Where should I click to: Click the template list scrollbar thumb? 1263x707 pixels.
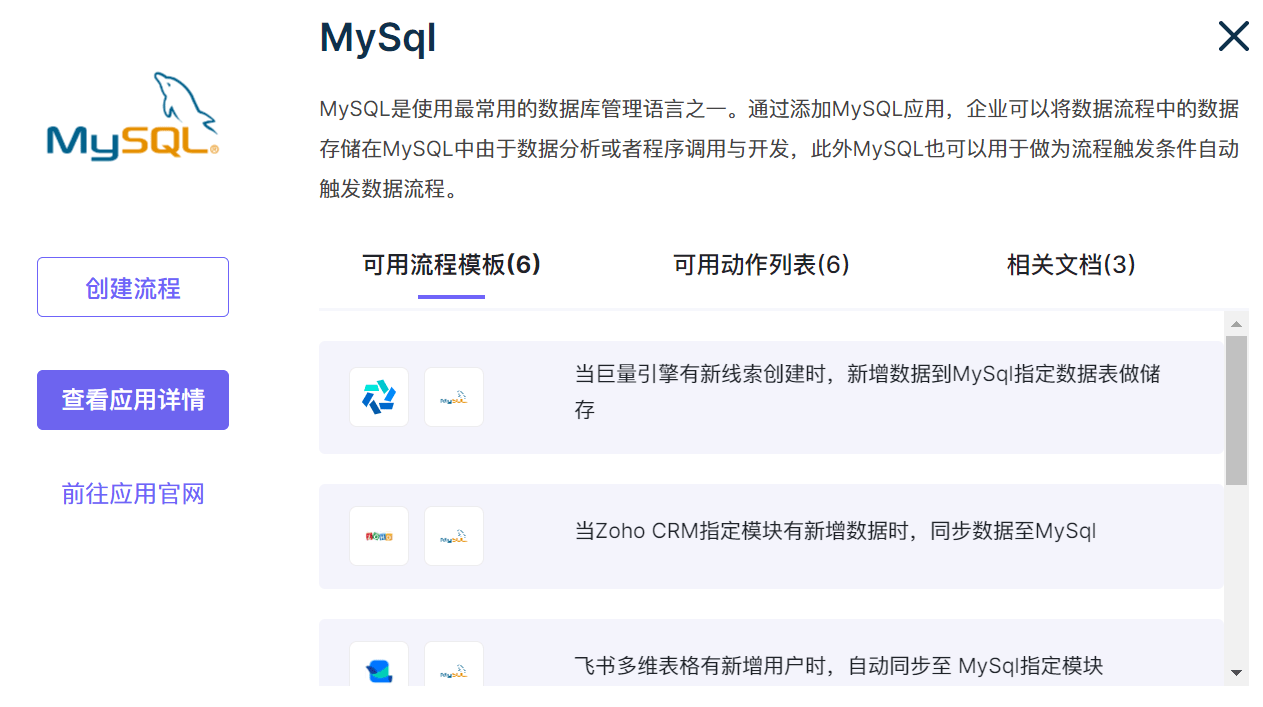tap(1236, 411)
